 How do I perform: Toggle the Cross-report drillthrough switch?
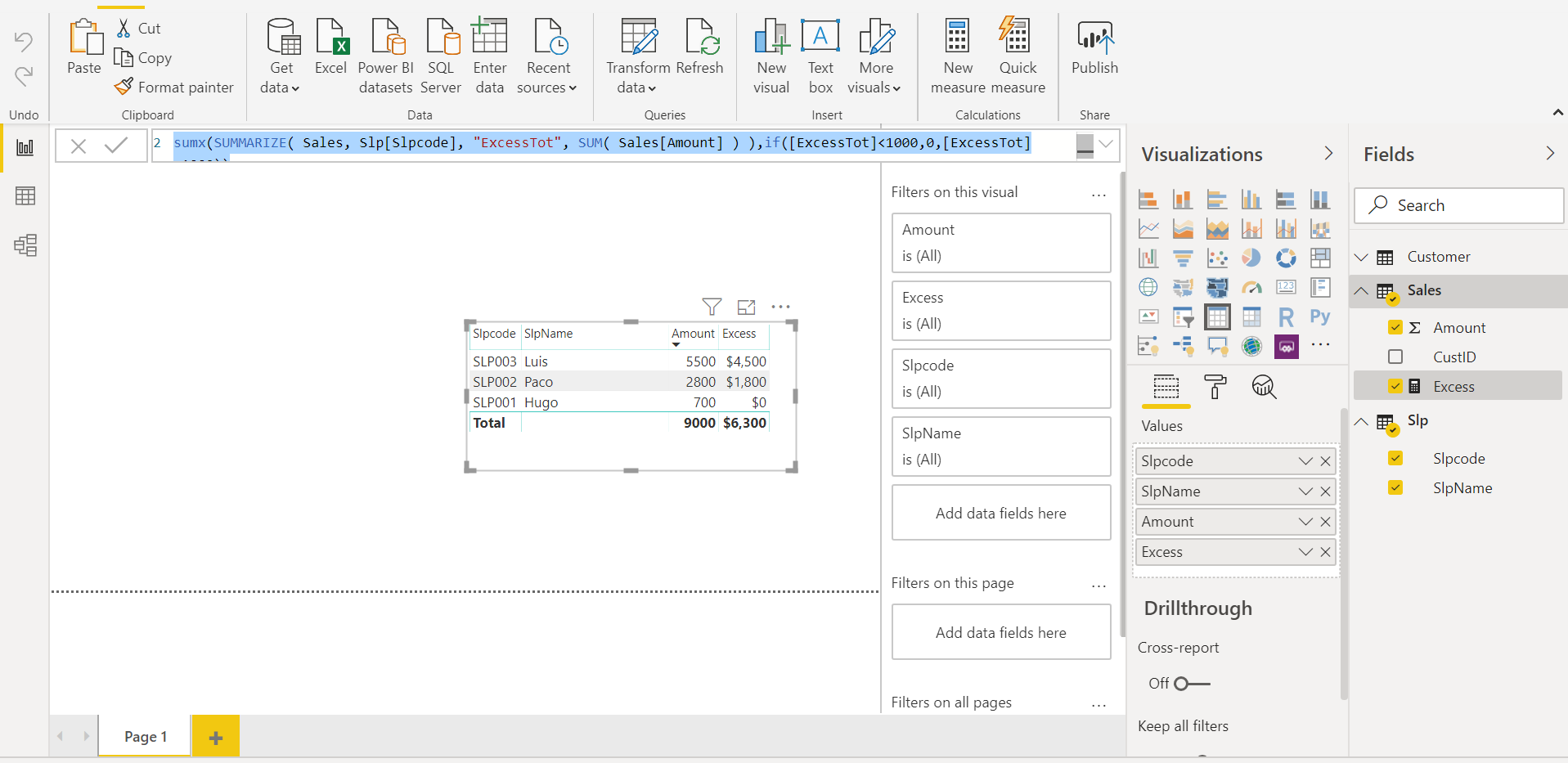tap(1191, 684)
